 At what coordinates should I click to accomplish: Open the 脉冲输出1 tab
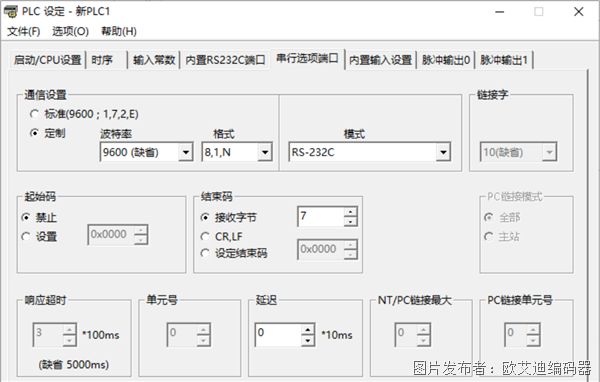tap(504, 60)
